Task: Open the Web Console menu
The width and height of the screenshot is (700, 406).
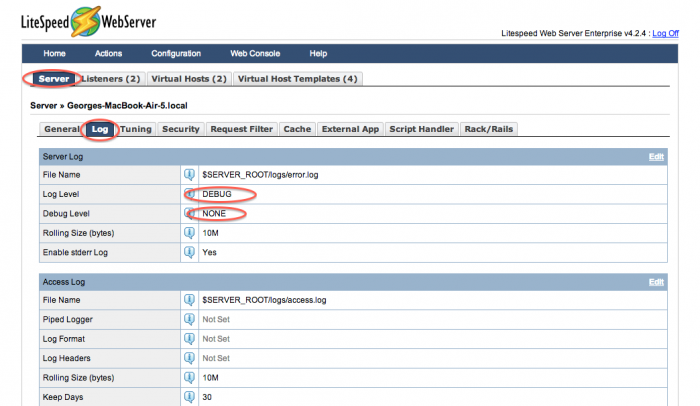Action: (x=255, y=54)
